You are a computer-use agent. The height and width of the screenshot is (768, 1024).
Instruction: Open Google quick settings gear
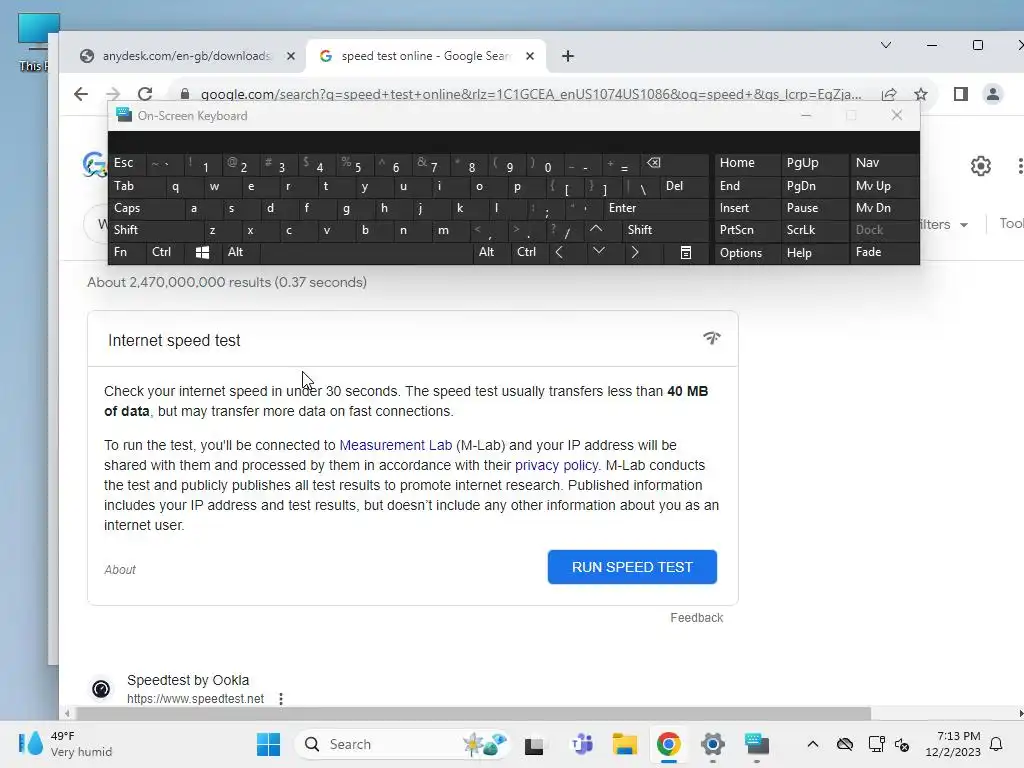[x=980, y=166]
